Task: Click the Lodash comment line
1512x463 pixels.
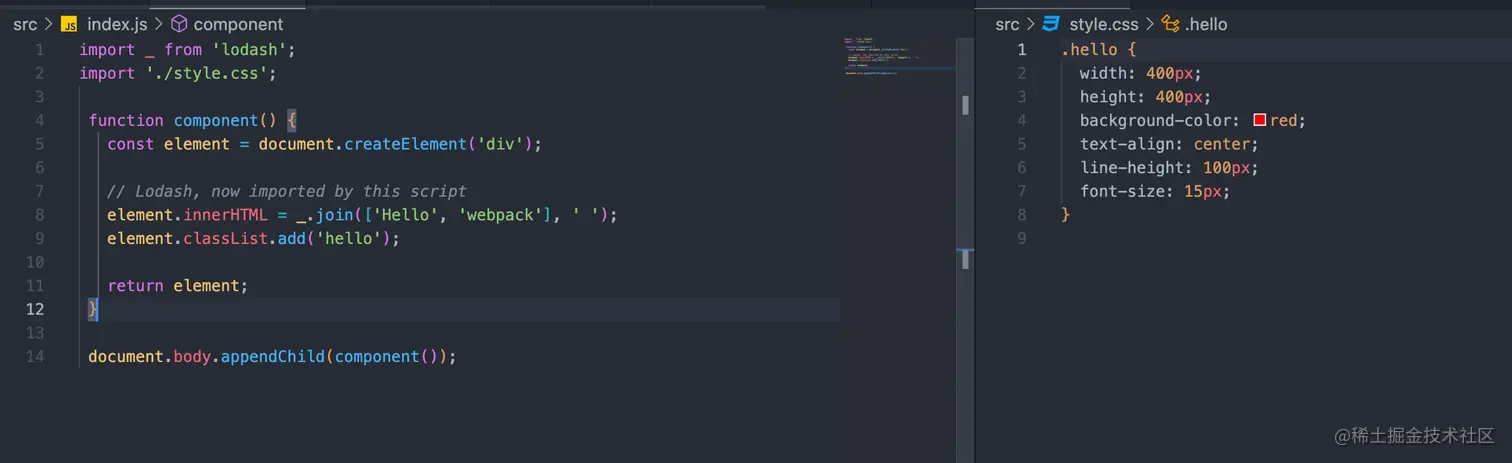Action: coord(287,191)
